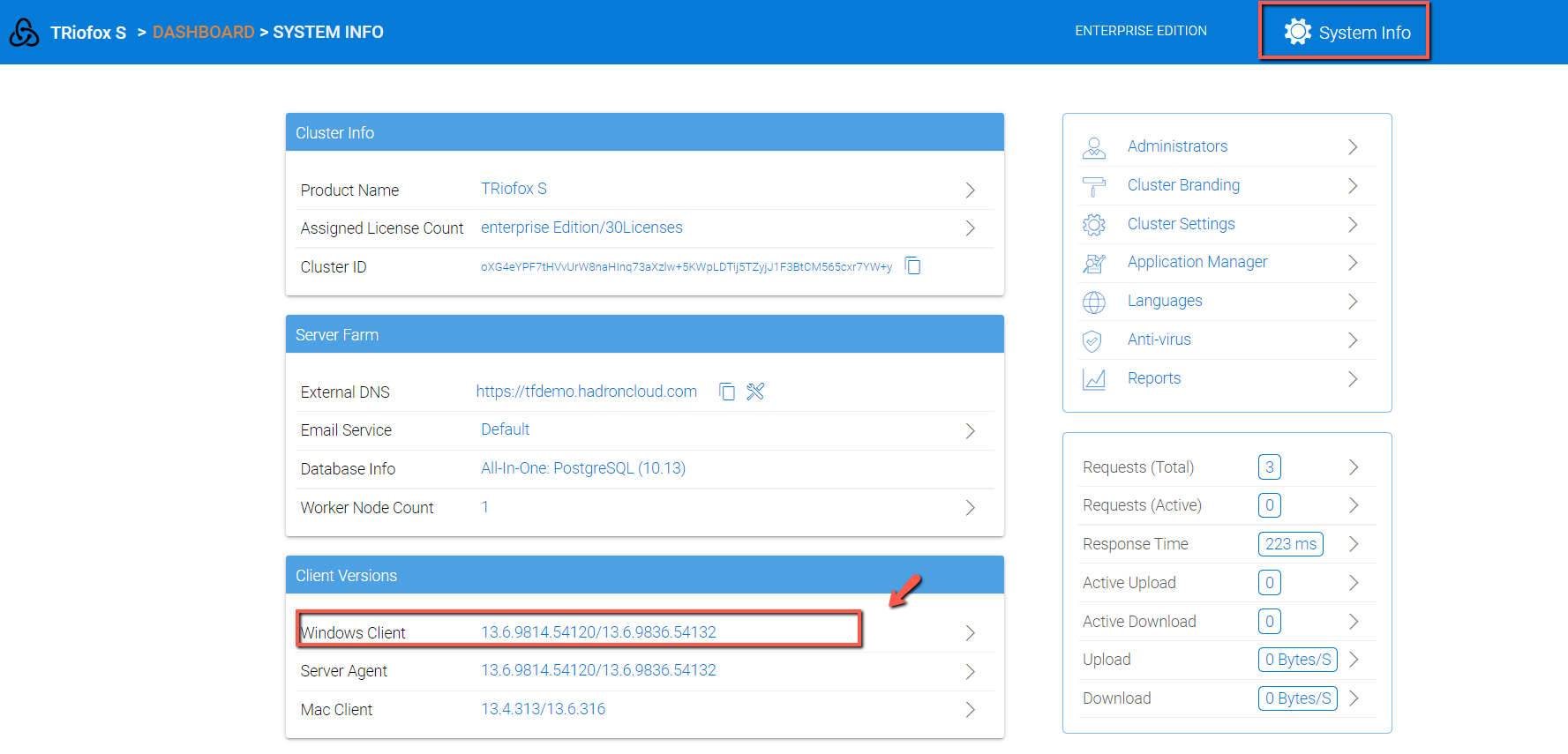Open Cluster Branding settings
The height and width of the screenshot is (754, 1568).
pyautogui.click(x=1183, y=185)
